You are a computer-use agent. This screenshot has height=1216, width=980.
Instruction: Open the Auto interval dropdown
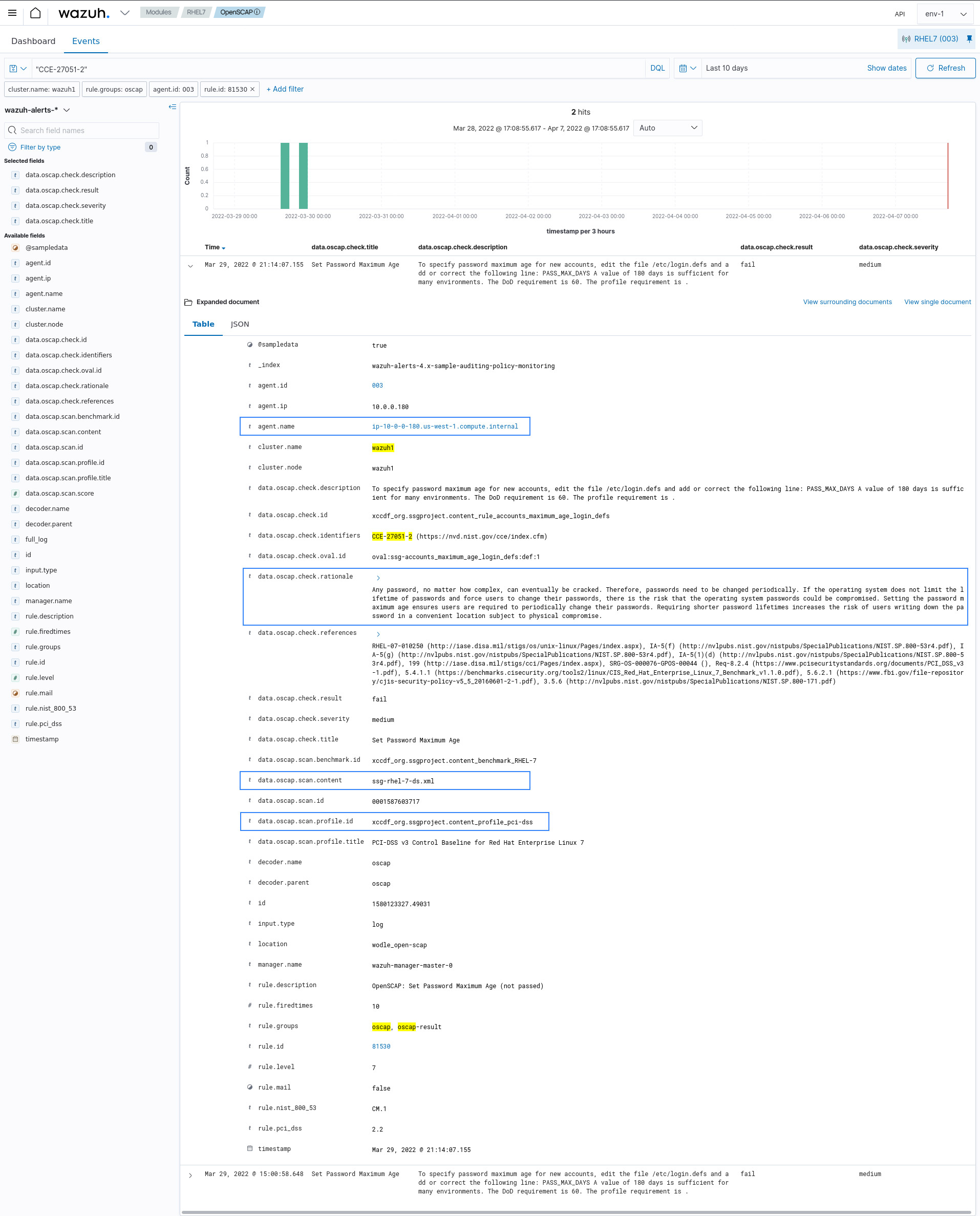pos(668,128)
